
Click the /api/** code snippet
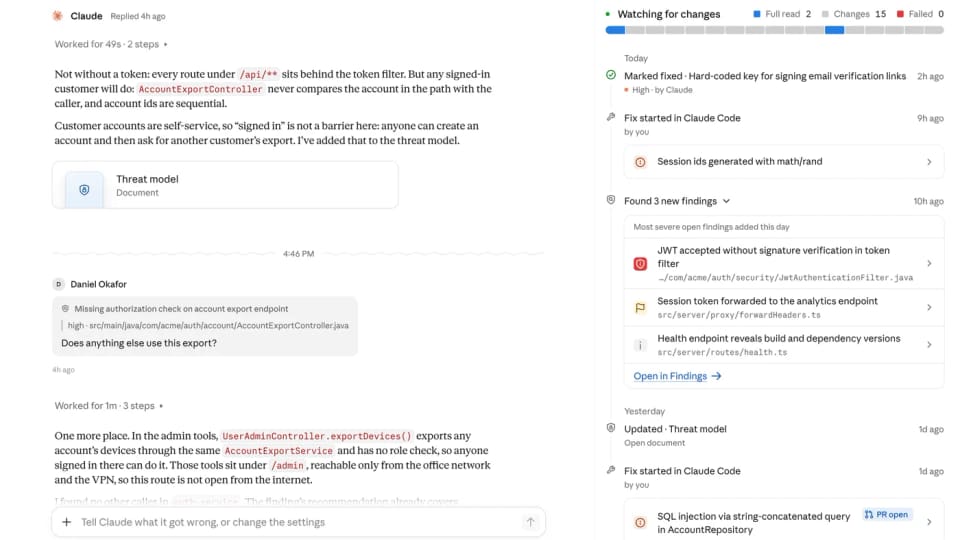(x=258, y=74)
